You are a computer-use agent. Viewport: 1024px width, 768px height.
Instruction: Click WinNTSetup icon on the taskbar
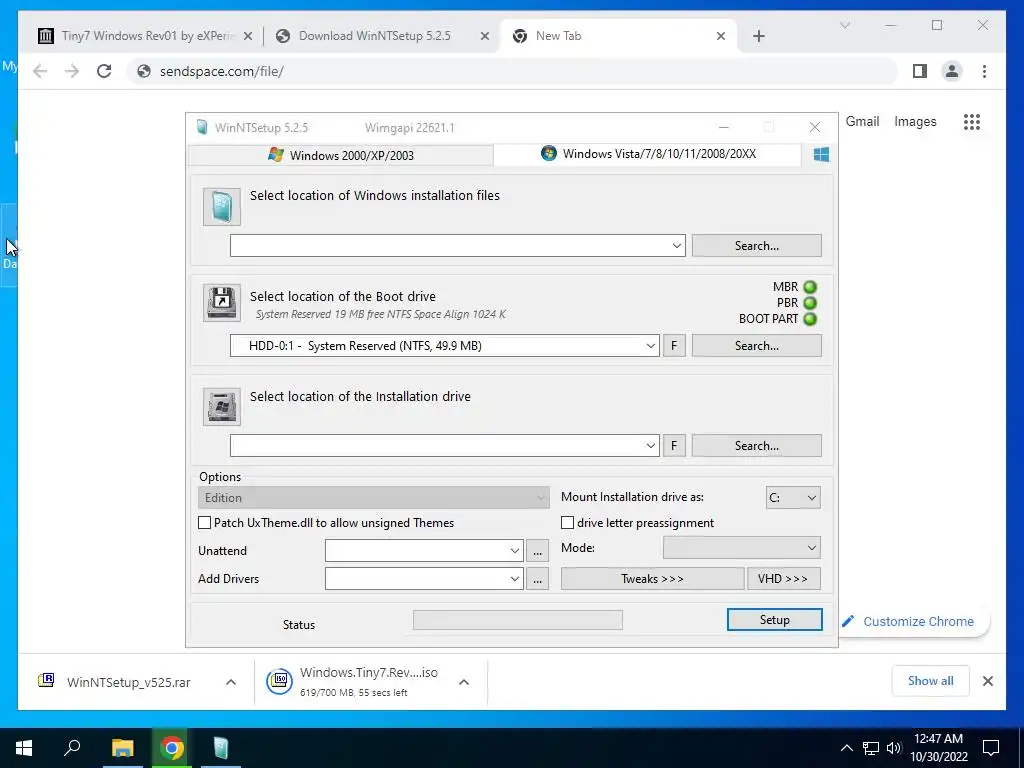pos(221,748)
